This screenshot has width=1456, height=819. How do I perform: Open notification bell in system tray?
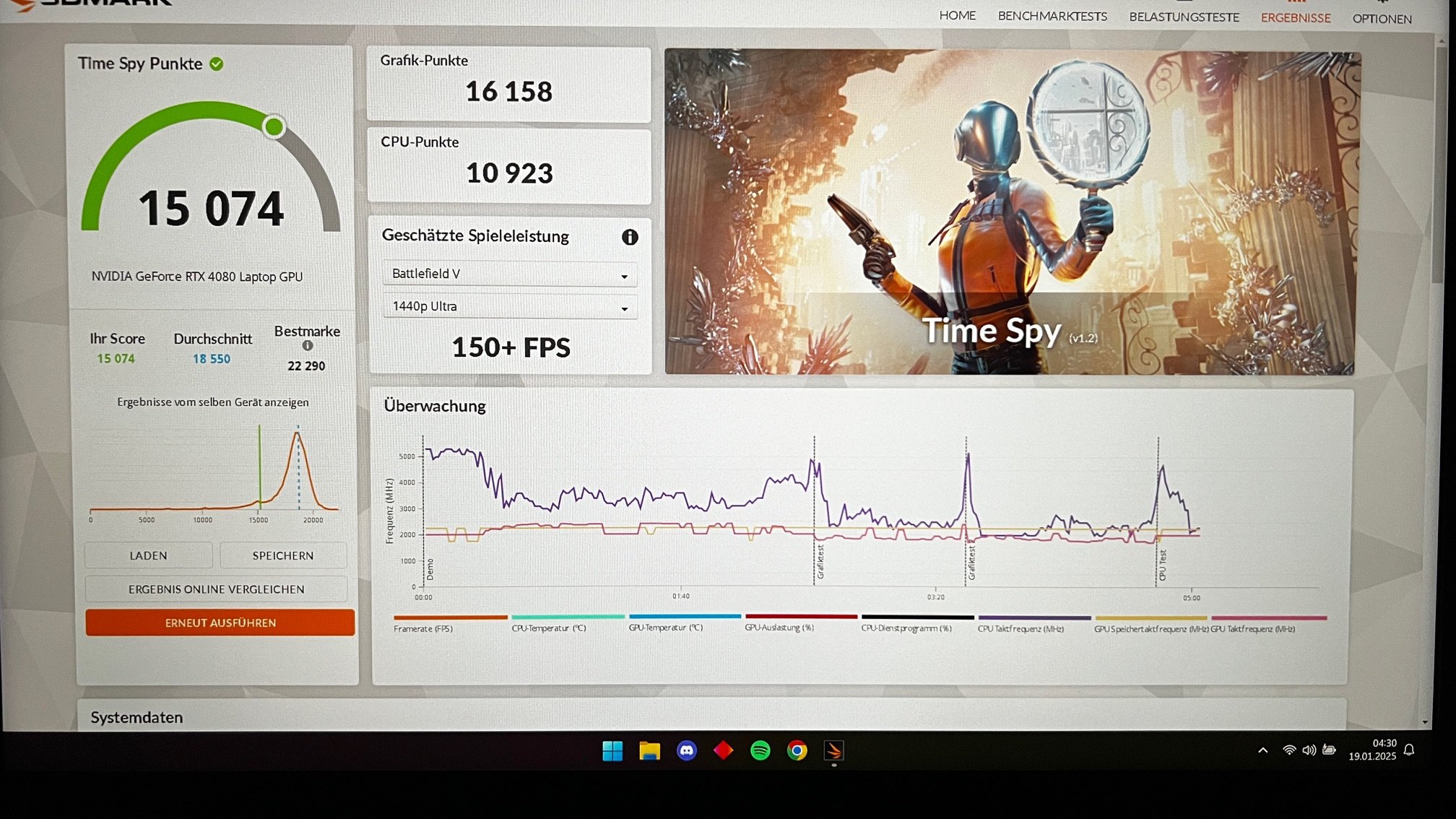[1408, 750]
